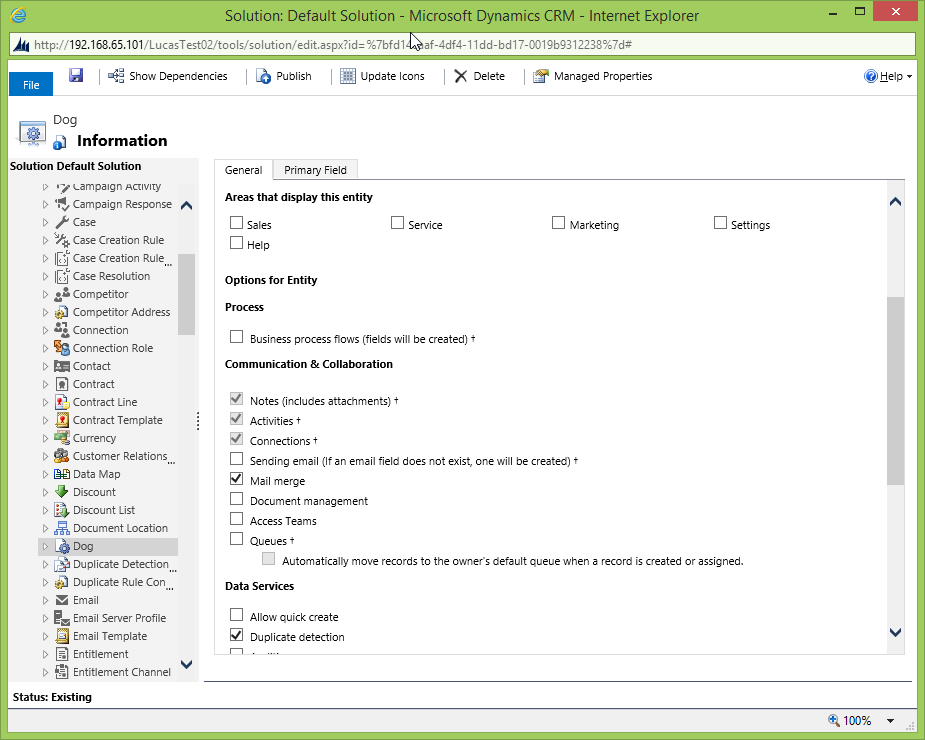The height and width of the screenshot is (740, 925).
Task: Enable the Service area checkbox
Action: coord(398,223)
